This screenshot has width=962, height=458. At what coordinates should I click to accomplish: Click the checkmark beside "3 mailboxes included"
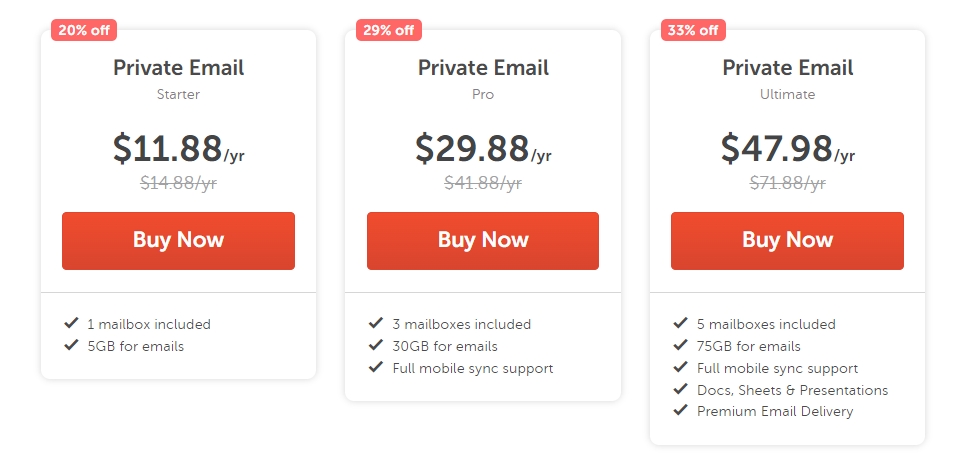(x=376, y=323)
